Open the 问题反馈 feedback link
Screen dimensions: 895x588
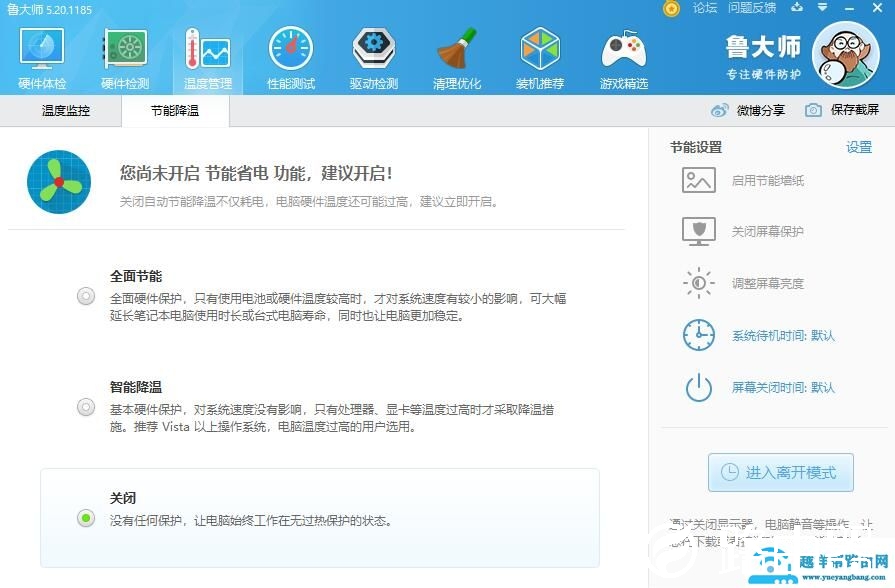(x=752, y=8)
